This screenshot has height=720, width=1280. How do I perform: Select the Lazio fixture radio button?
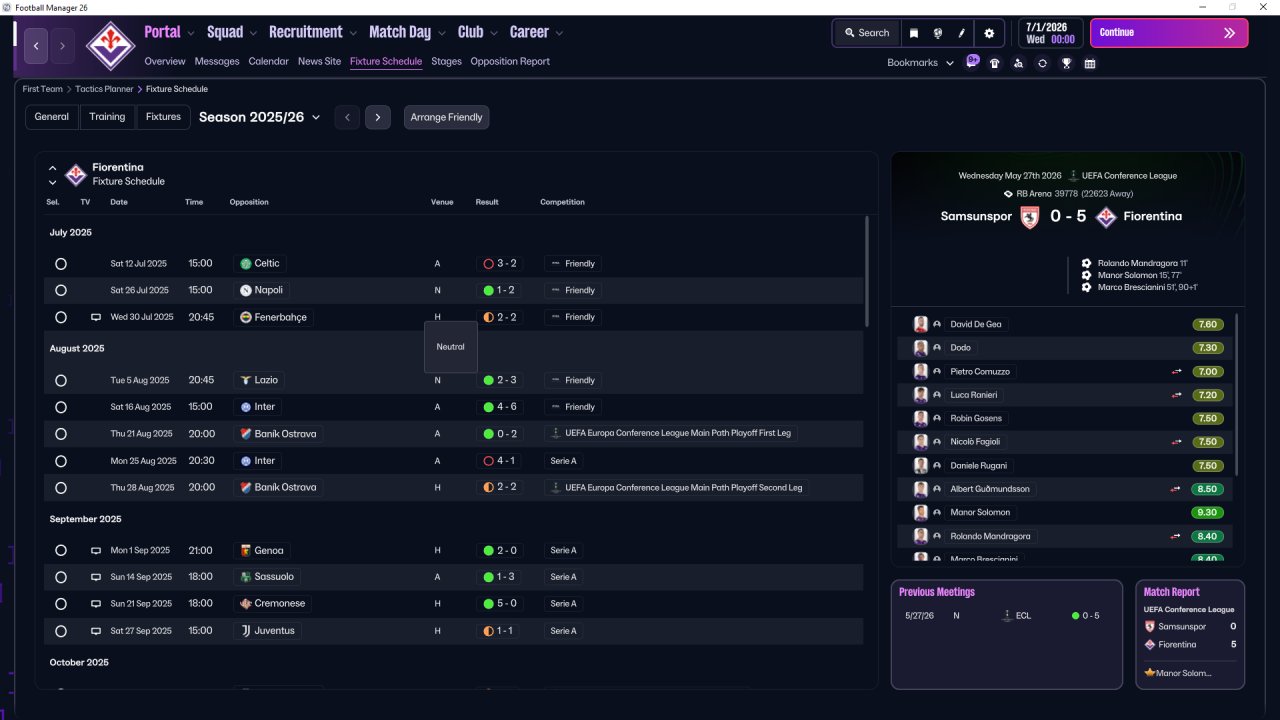(x=61, y=381)
